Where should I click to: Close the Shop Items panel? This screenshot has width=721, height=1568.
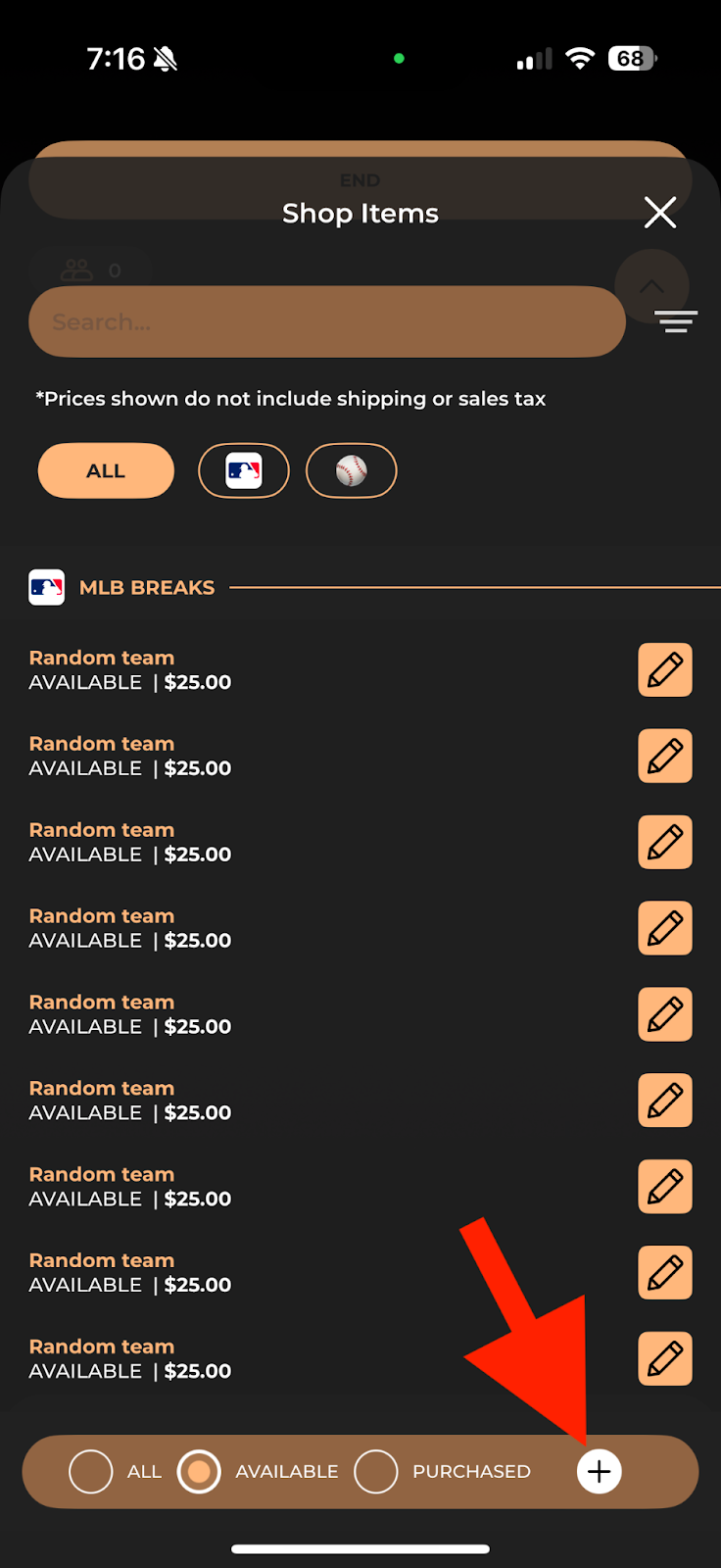point(660,212)
